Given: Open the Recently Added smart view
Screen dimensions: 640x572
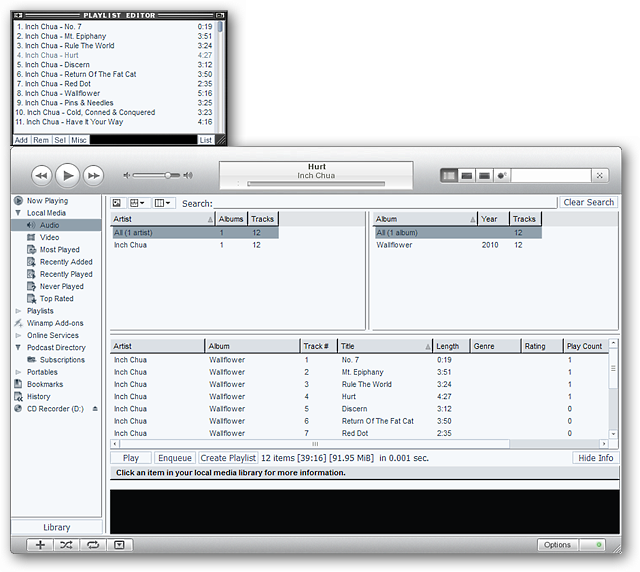Looking at the screenshot, I should [x=66, y=262].
